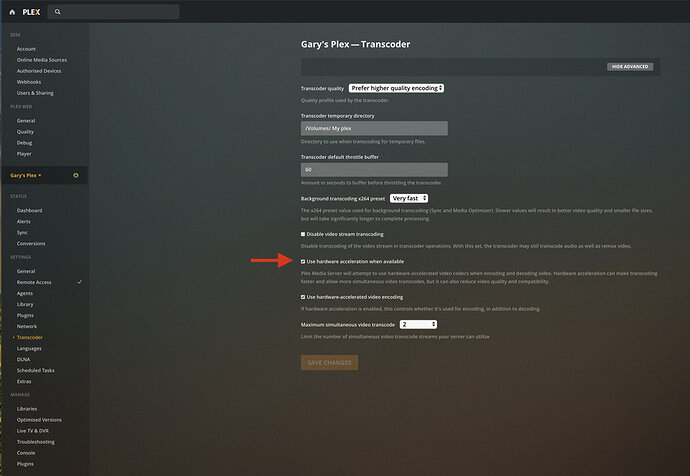Viewport: 690px width, 476px height.
Task: Open the Transcoder quality dropdown
Action: click(x=396, y=88)
